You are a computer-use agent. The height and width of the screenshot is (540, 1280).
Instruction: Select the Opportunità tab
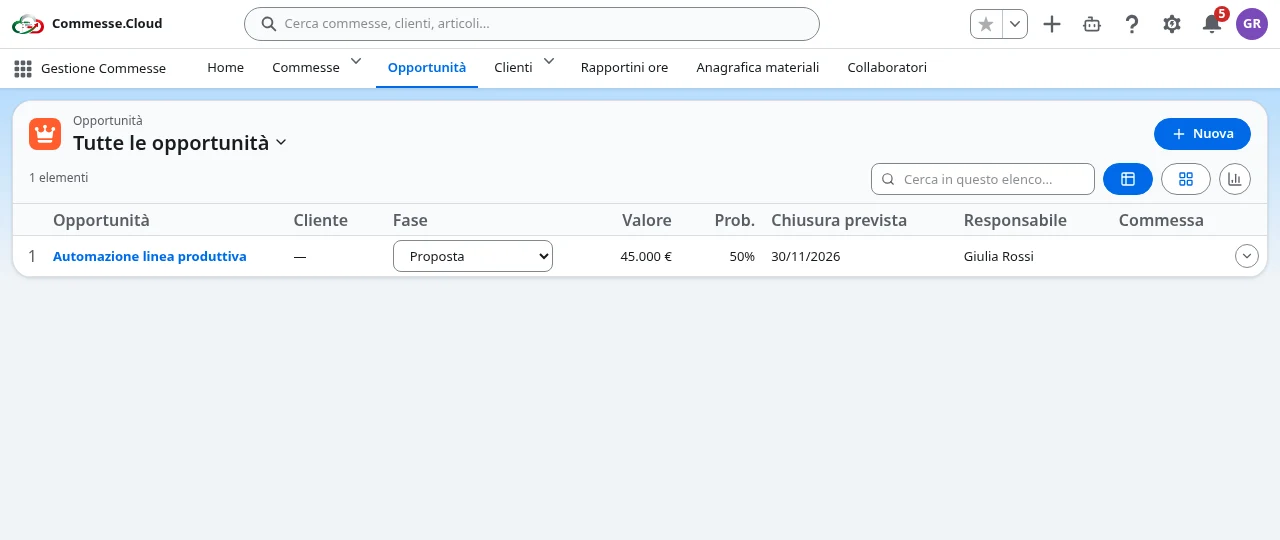(427, 68)
